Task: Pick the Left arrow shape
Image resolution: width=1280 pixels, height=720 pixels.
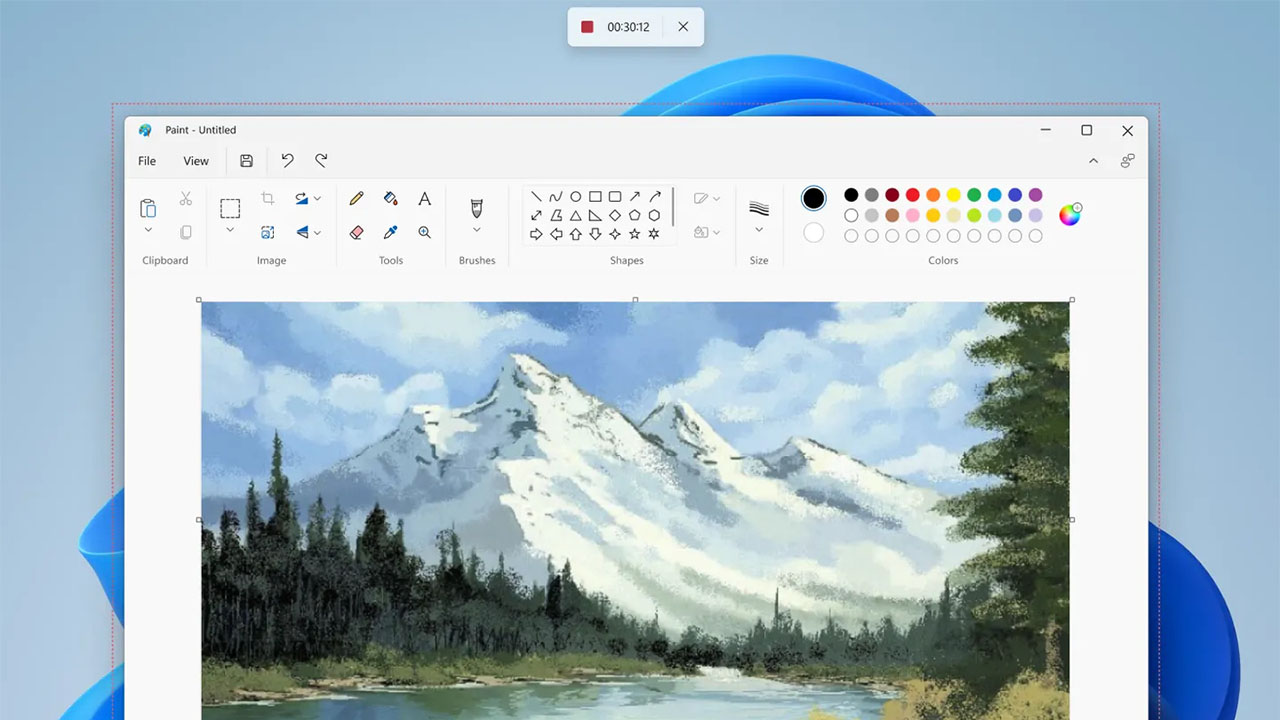Action: click(x=556, y=234)
